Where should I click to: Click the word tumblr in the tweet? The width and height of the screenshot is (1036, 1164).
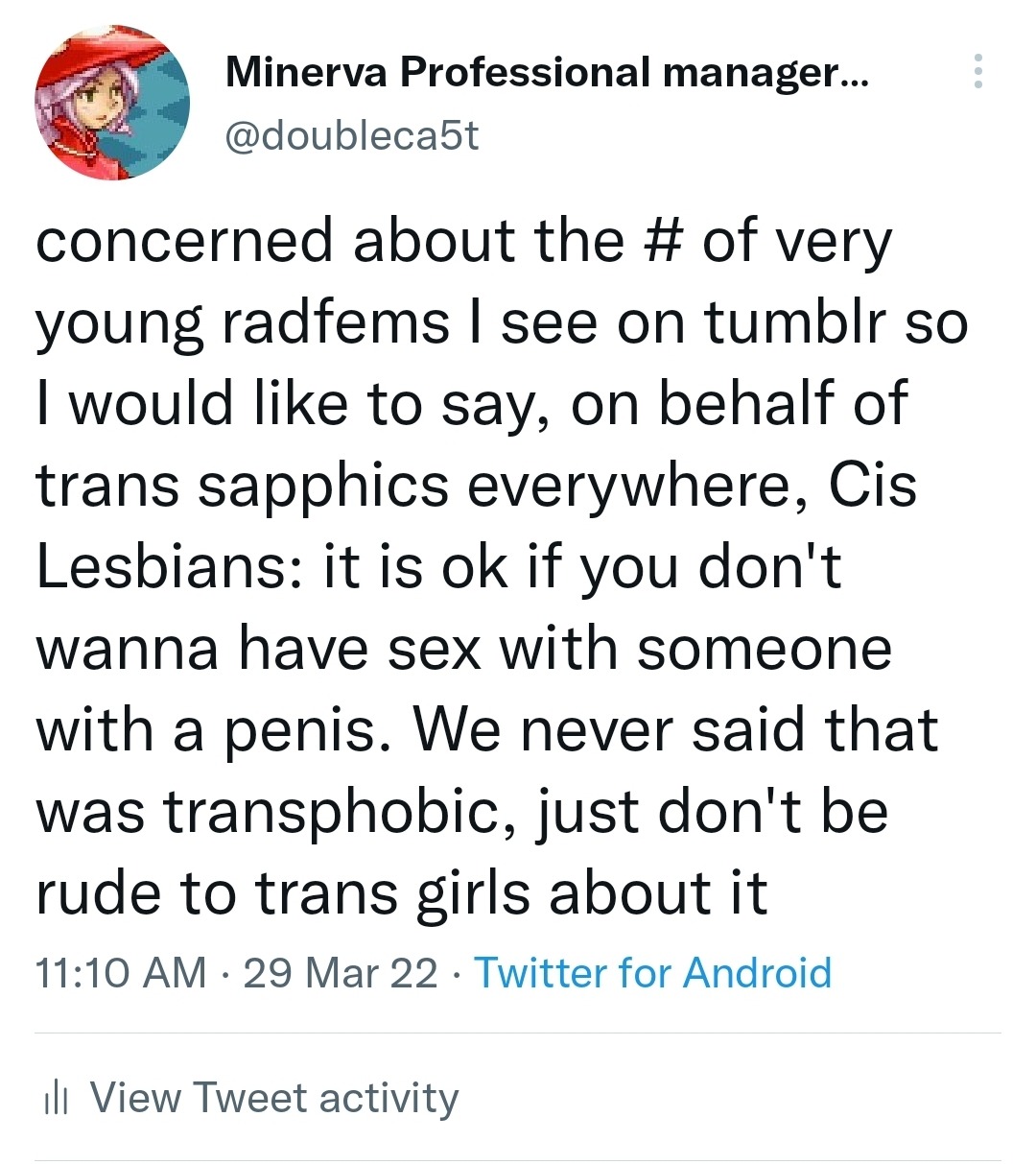pos(795,322)
